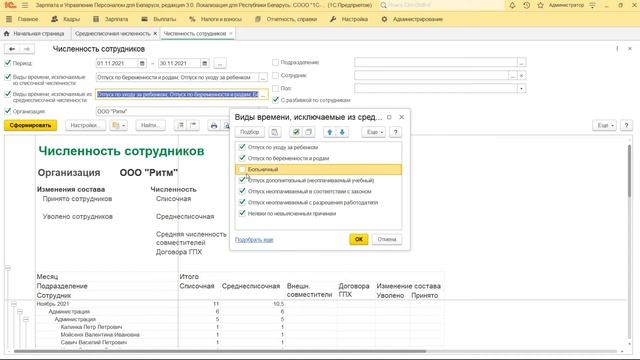Click the Настройки... button

click(85, 125)
